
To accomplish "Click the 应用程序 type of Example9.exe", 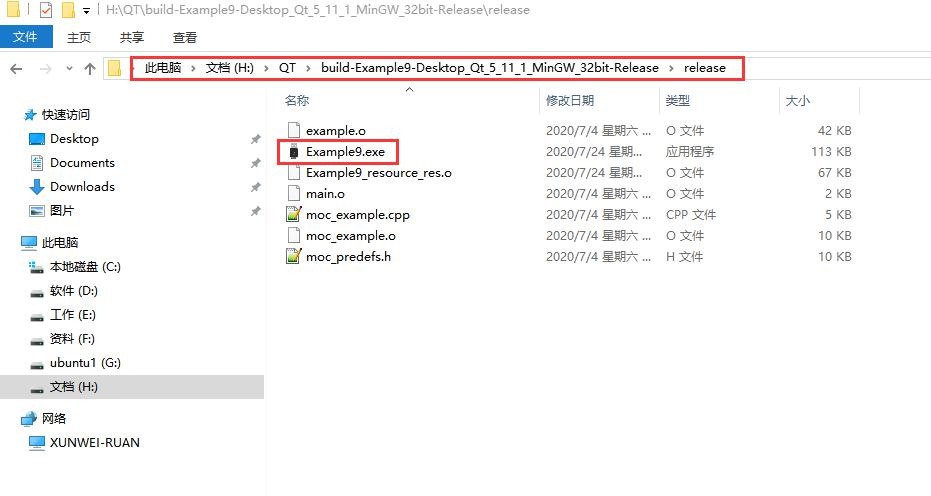I will [690, 151].
